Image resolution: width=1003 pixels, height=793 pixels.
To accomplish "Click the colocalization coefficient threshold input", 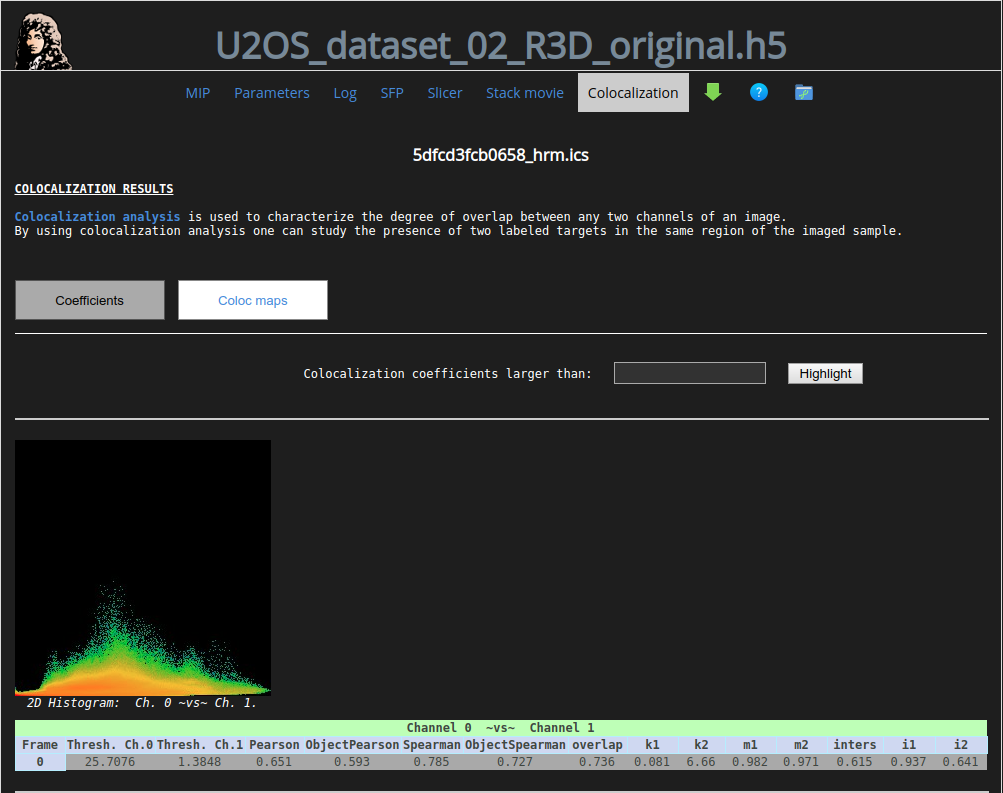I will tap(690, 373).
